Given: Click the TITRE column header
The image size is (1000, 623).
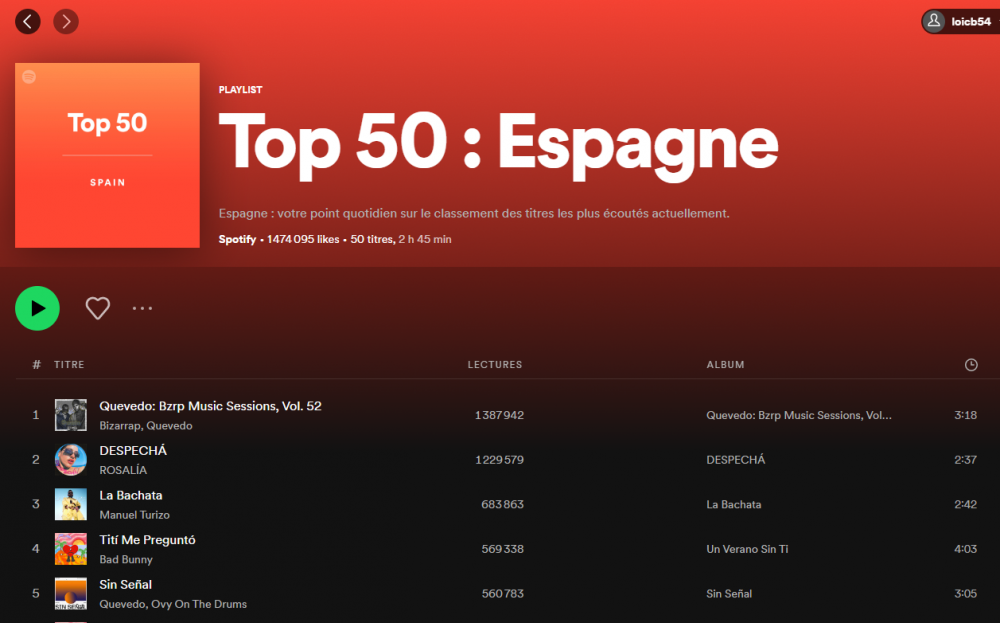Looking at the screenshot, I should (69, 365).
